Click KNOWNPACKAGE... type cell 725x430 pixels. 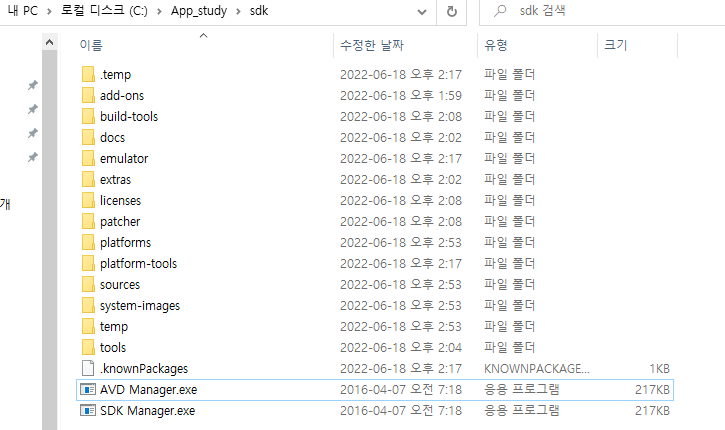537,369
